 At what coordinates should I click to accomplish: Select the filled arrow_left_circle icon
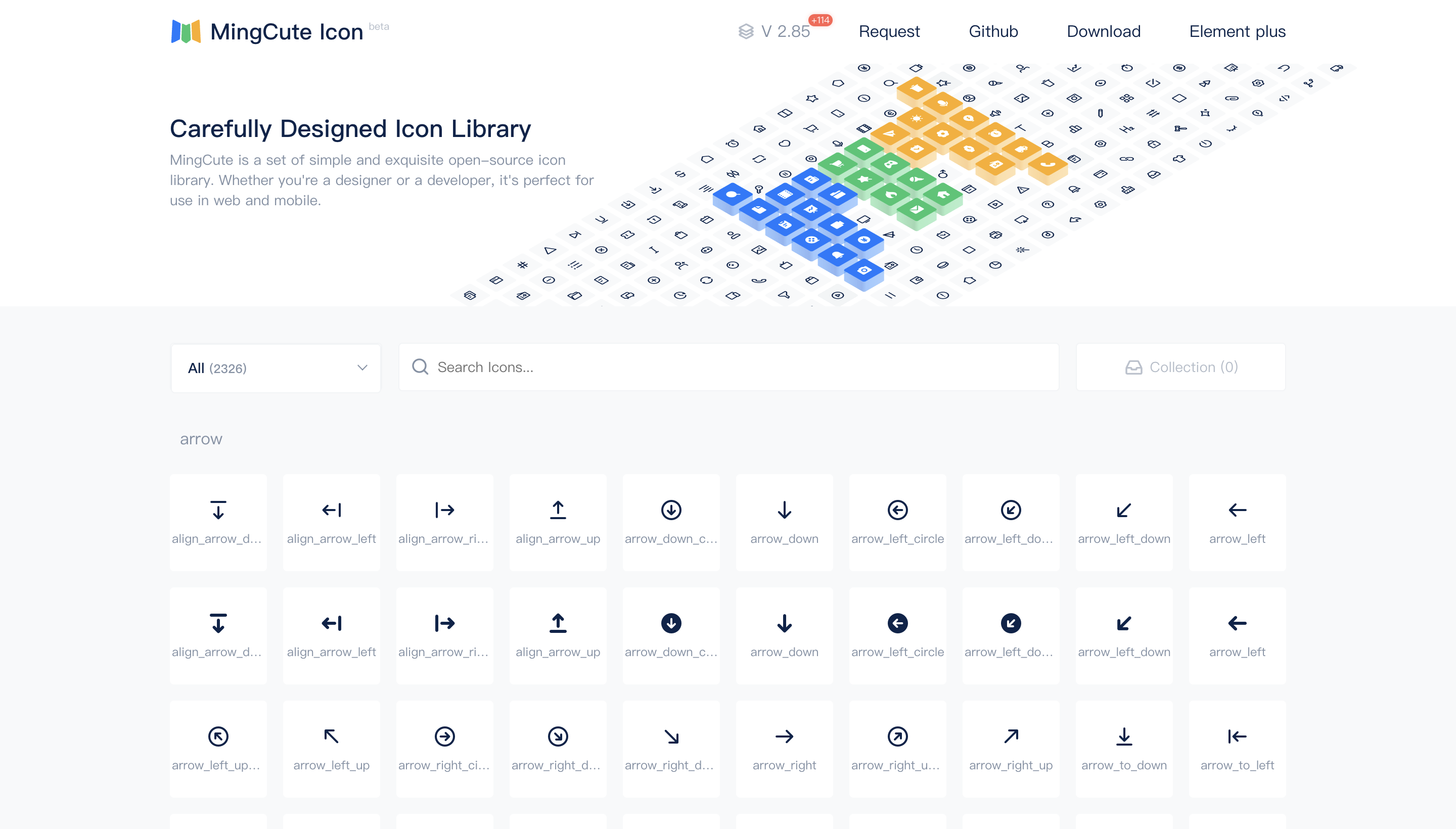click(x=897, y=635)
